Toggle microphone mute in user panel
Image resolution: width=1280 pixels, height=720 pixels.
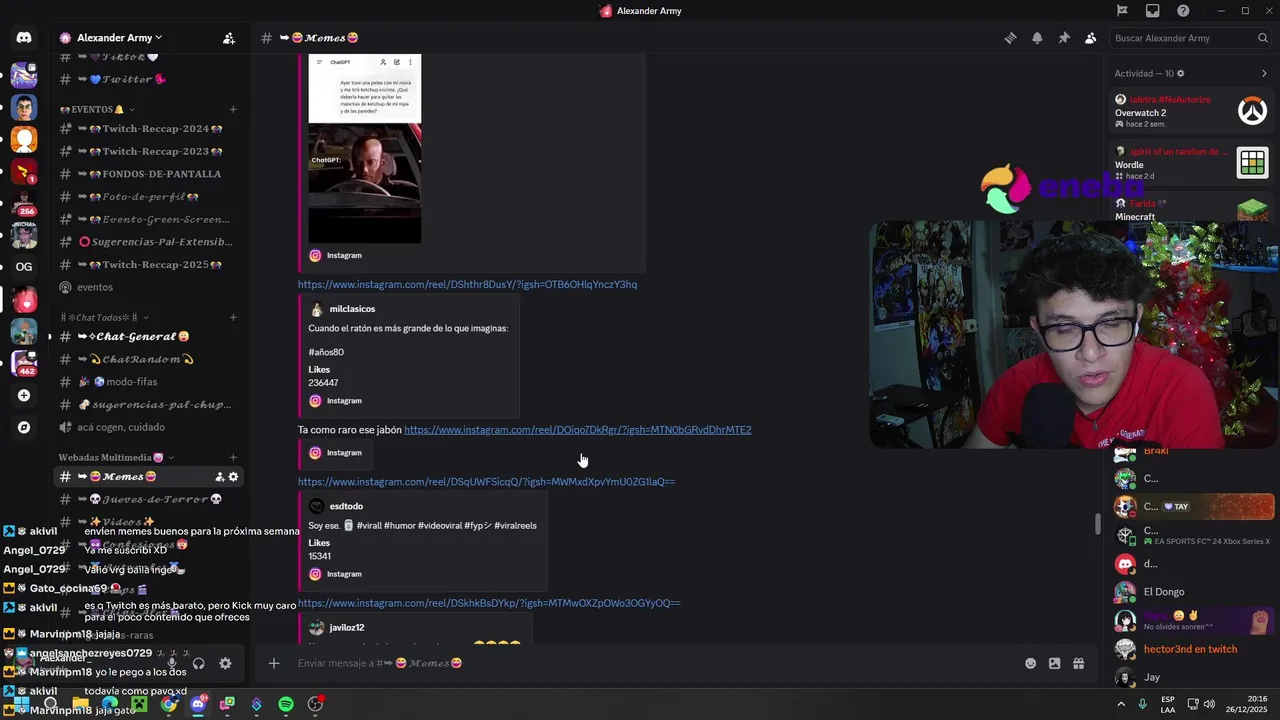pos(172,663)
